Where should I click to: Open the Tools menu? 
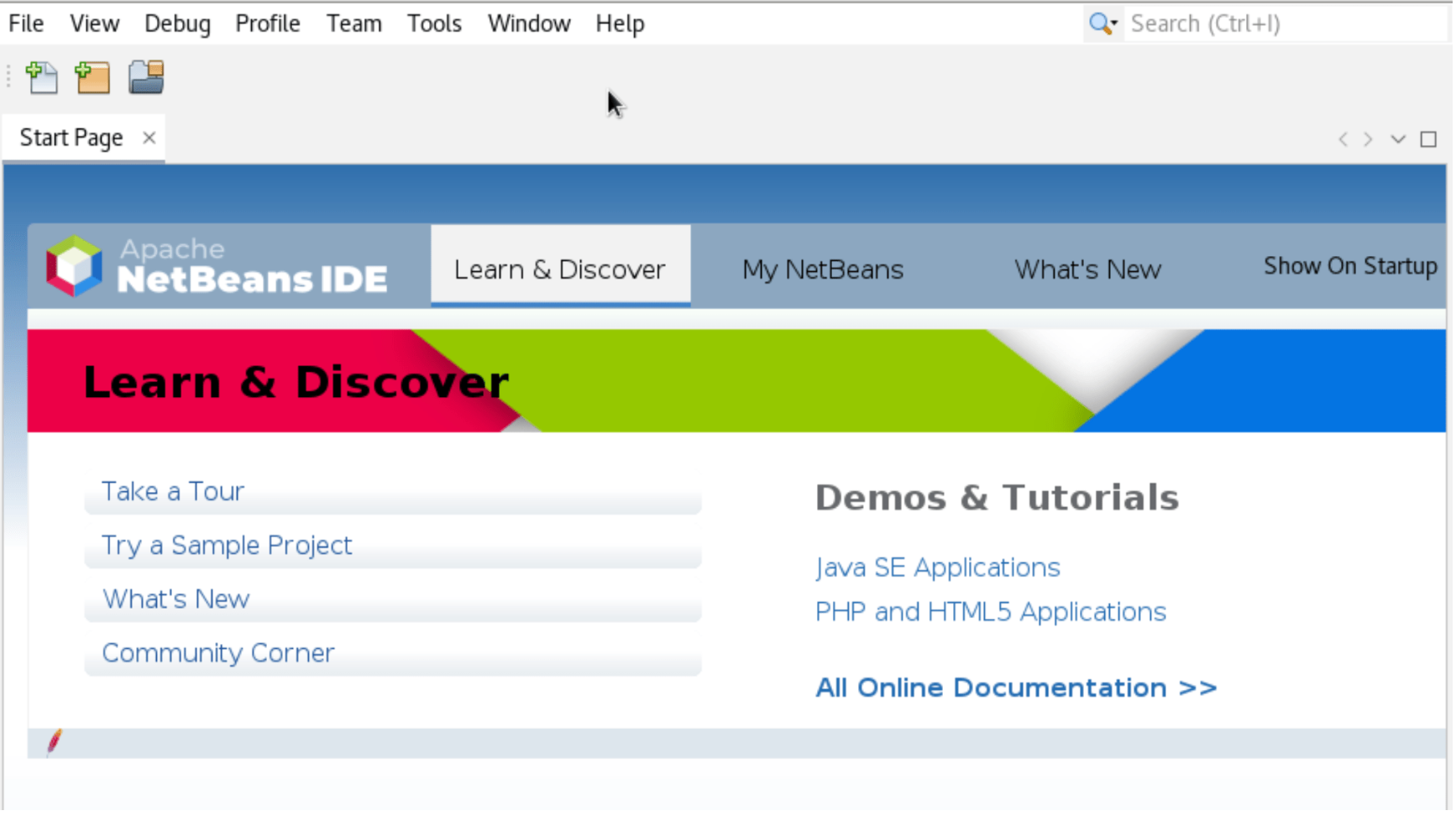coord(433,23)
